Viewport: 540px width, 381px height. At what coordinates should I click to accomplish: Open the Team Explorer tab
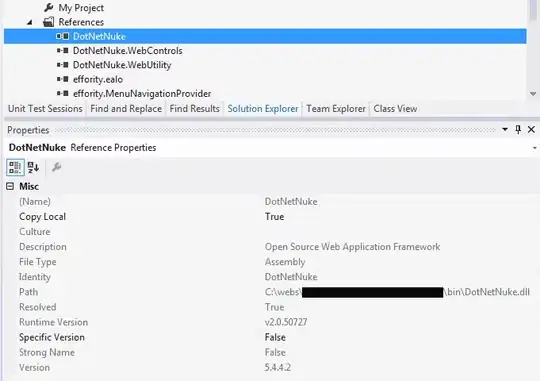pyautogui.click(x=336, y=109)
